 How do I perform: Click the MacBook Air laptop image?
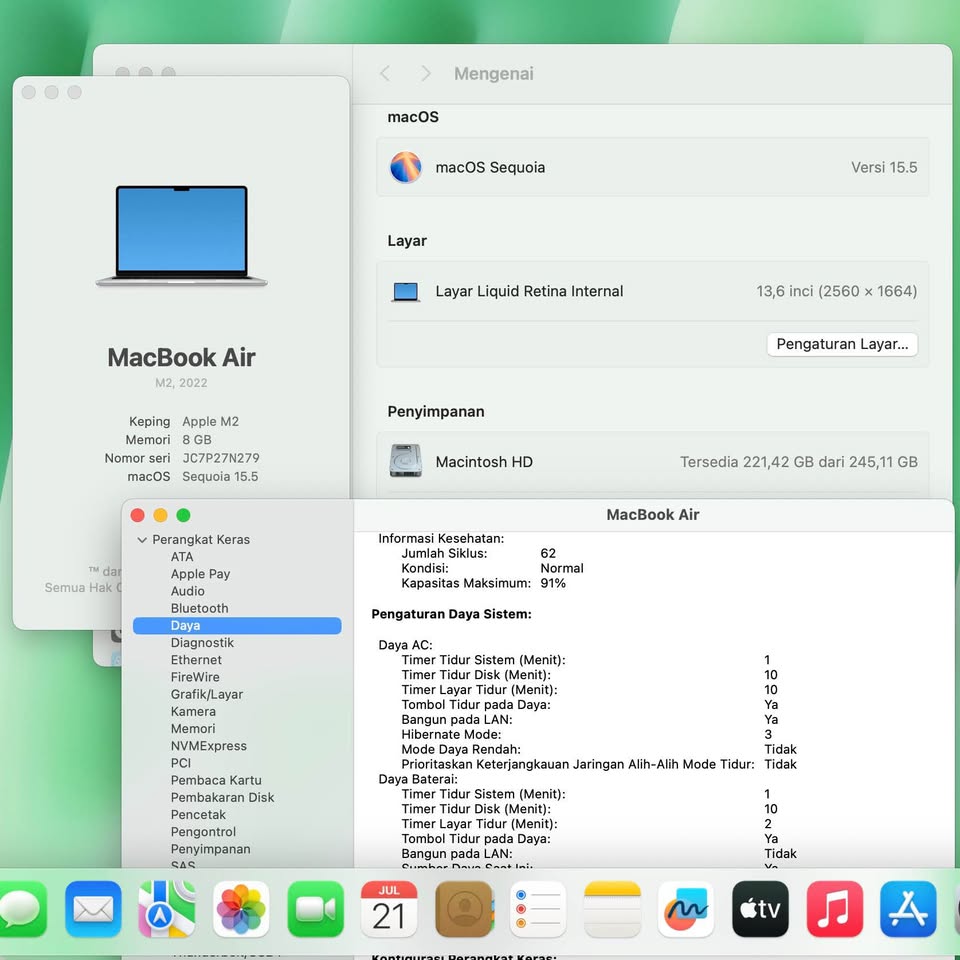[181, 236]
